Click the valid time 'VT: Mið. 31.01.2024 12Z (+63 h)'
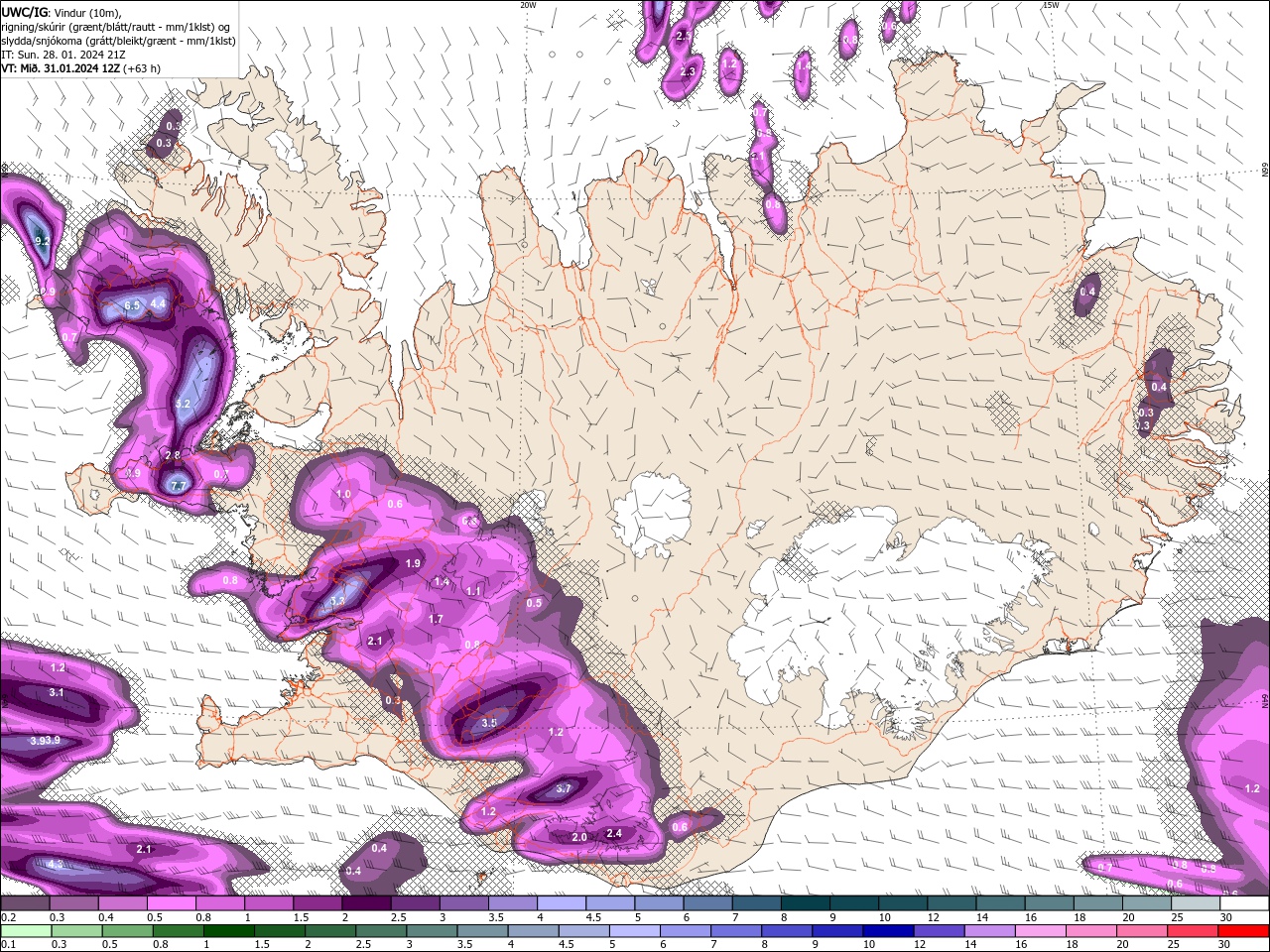The width and height of the screenshot is (1270, 952). tap(81, 68)
